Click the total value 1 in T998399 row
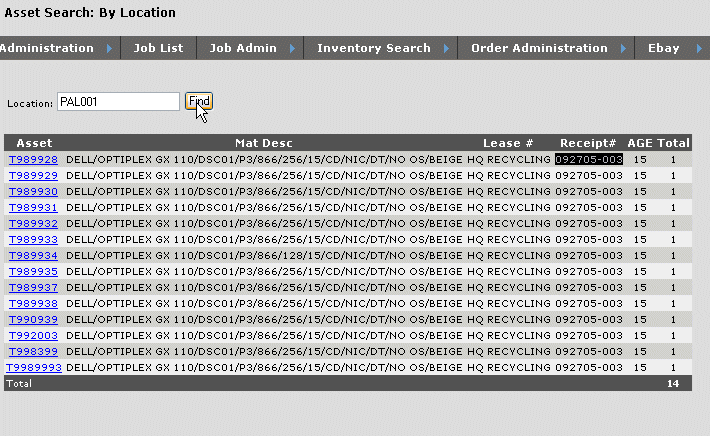 coord(673,351)
